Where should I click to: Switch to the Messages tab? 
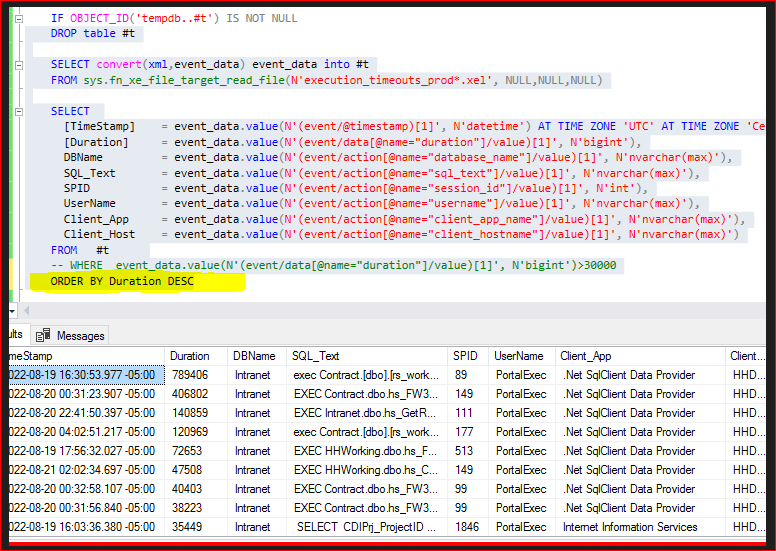[x=80, y=335]
